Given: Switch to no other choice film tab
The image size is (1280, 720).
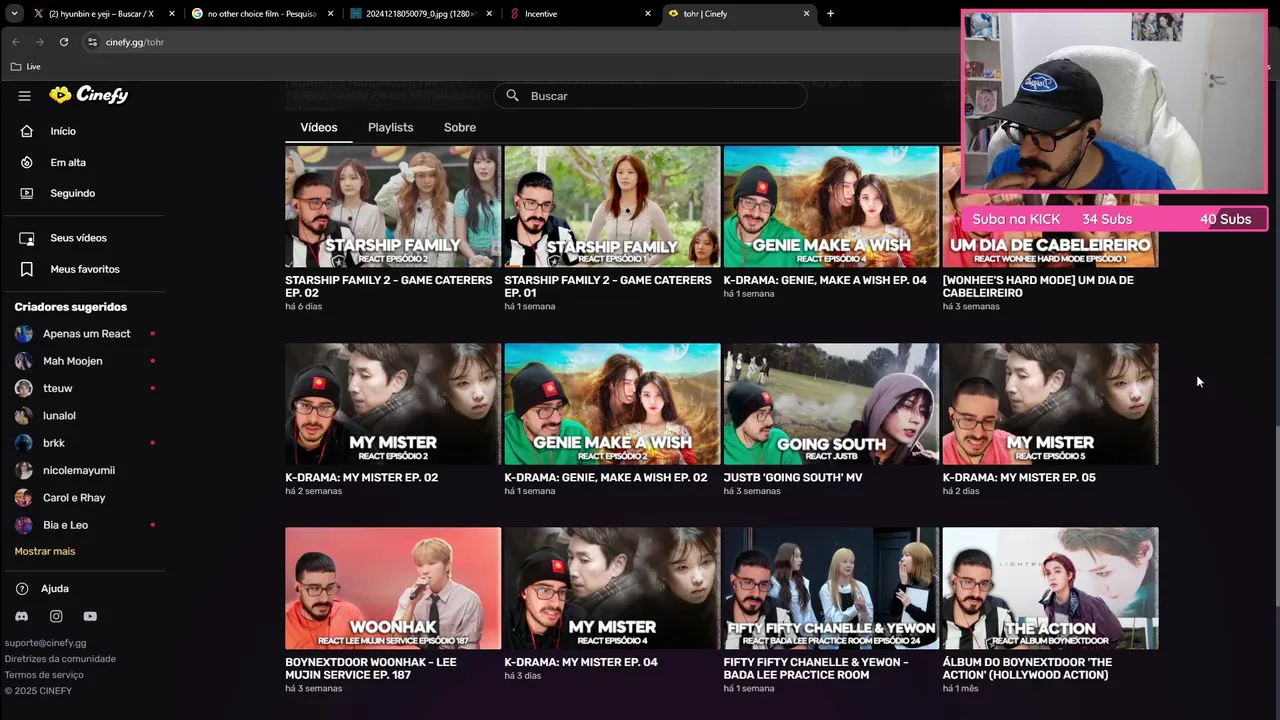Looking at the screenshot, I should pos(262,14).
